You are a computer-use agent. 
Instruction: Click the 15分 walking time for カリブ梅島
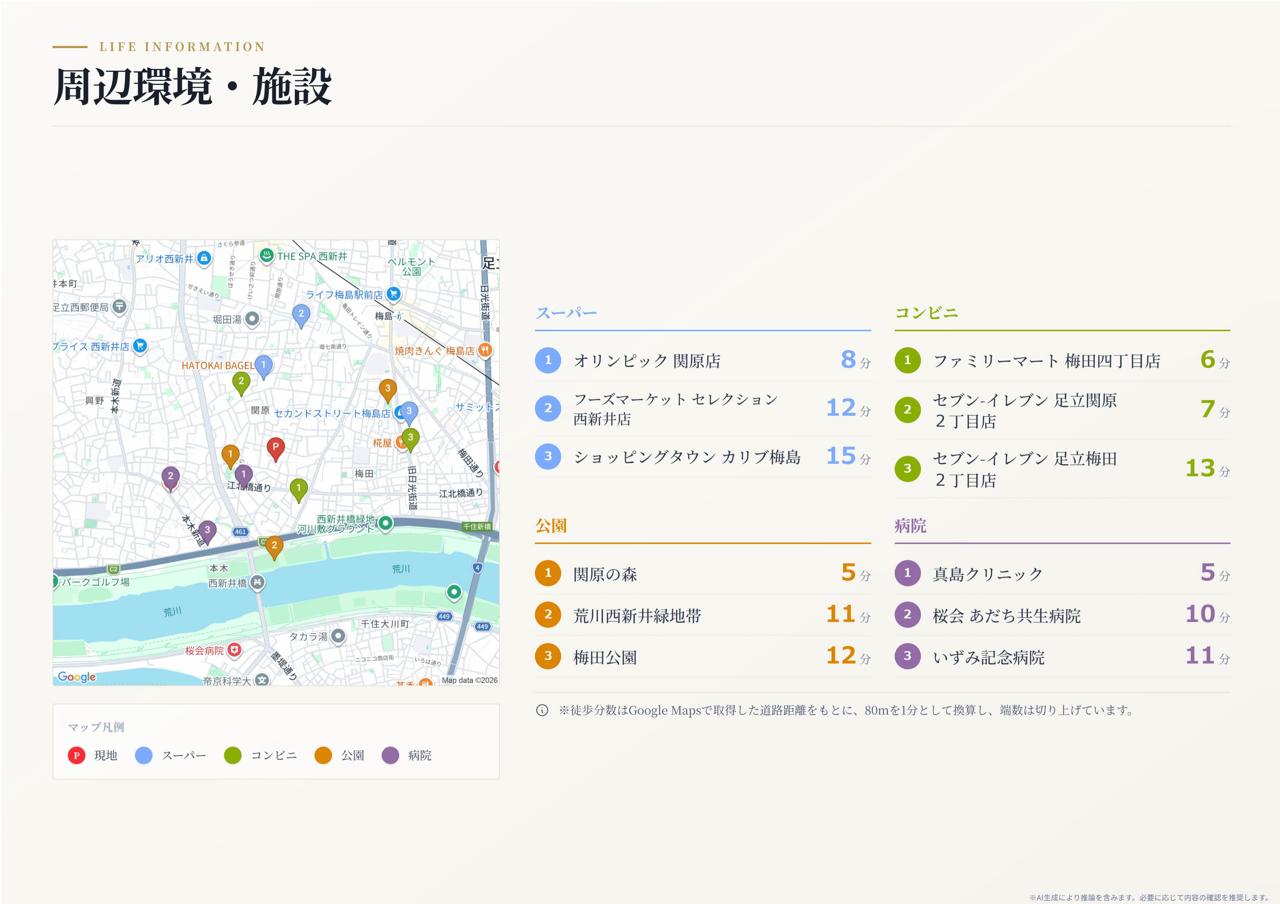click(x=848, y=456)
